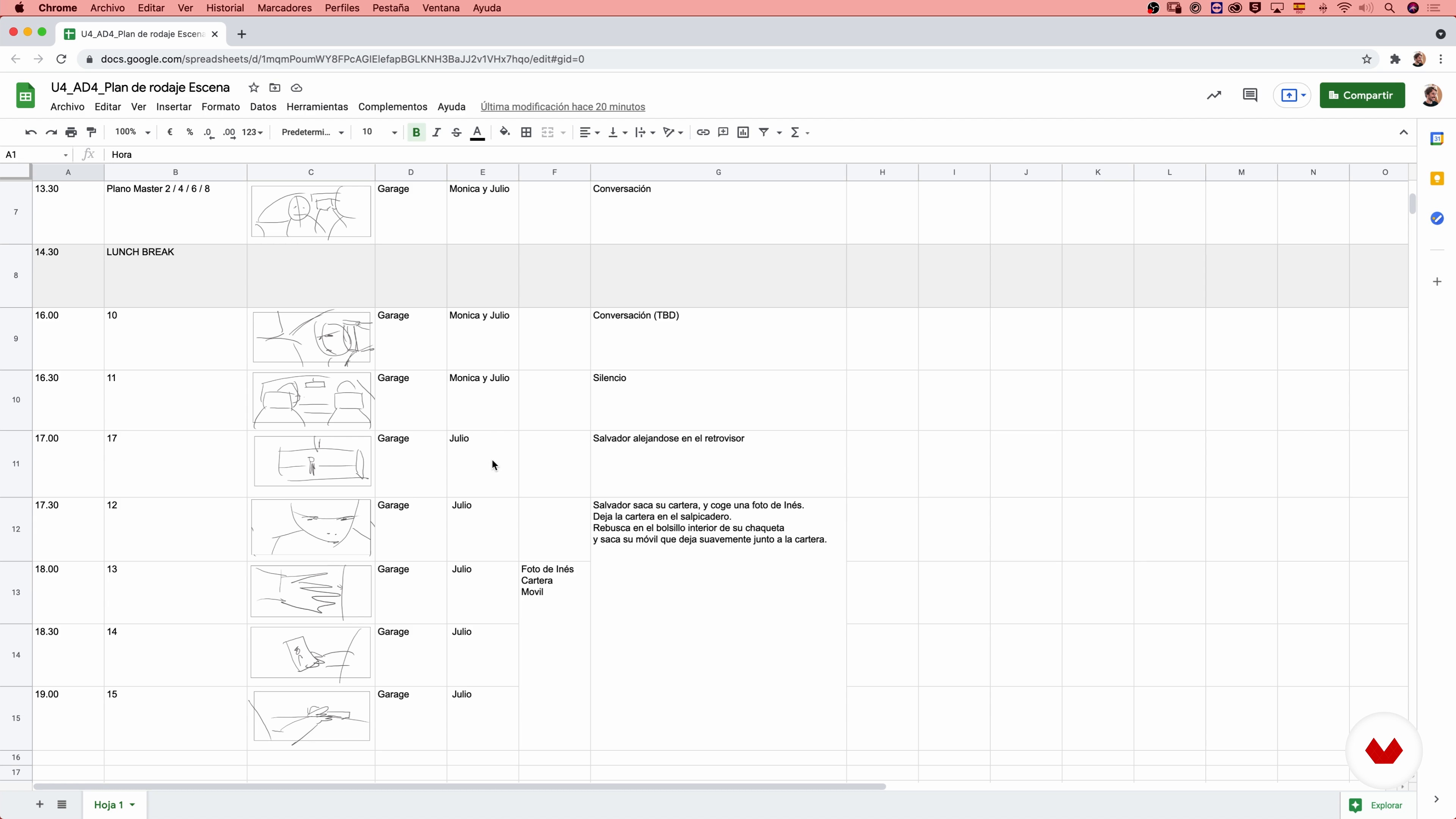Viewport: 1456px width, 819px height.
Task: Select the Paint format tool
Action: 91,132
